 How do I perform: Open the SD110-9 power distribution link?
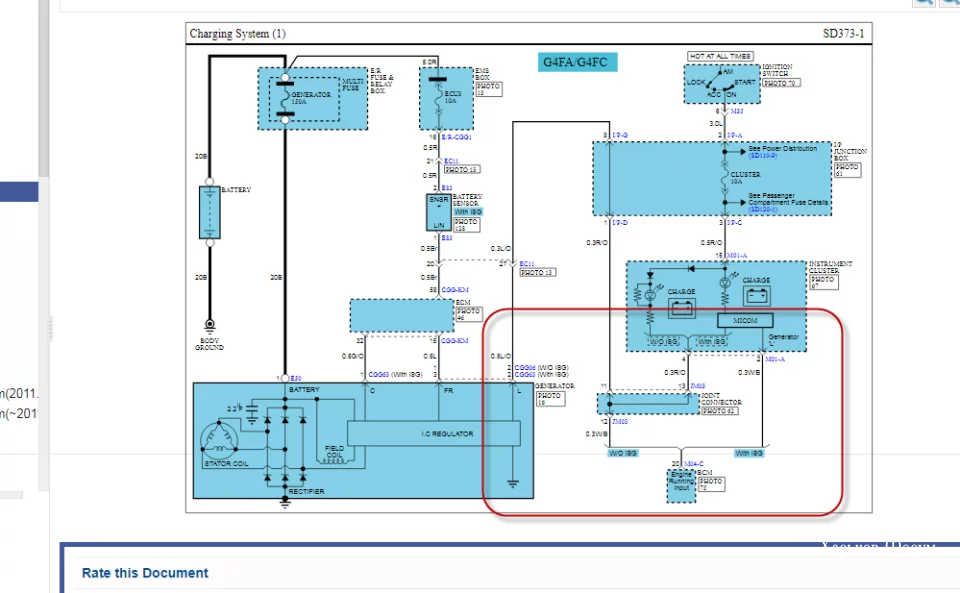point(762,156)
